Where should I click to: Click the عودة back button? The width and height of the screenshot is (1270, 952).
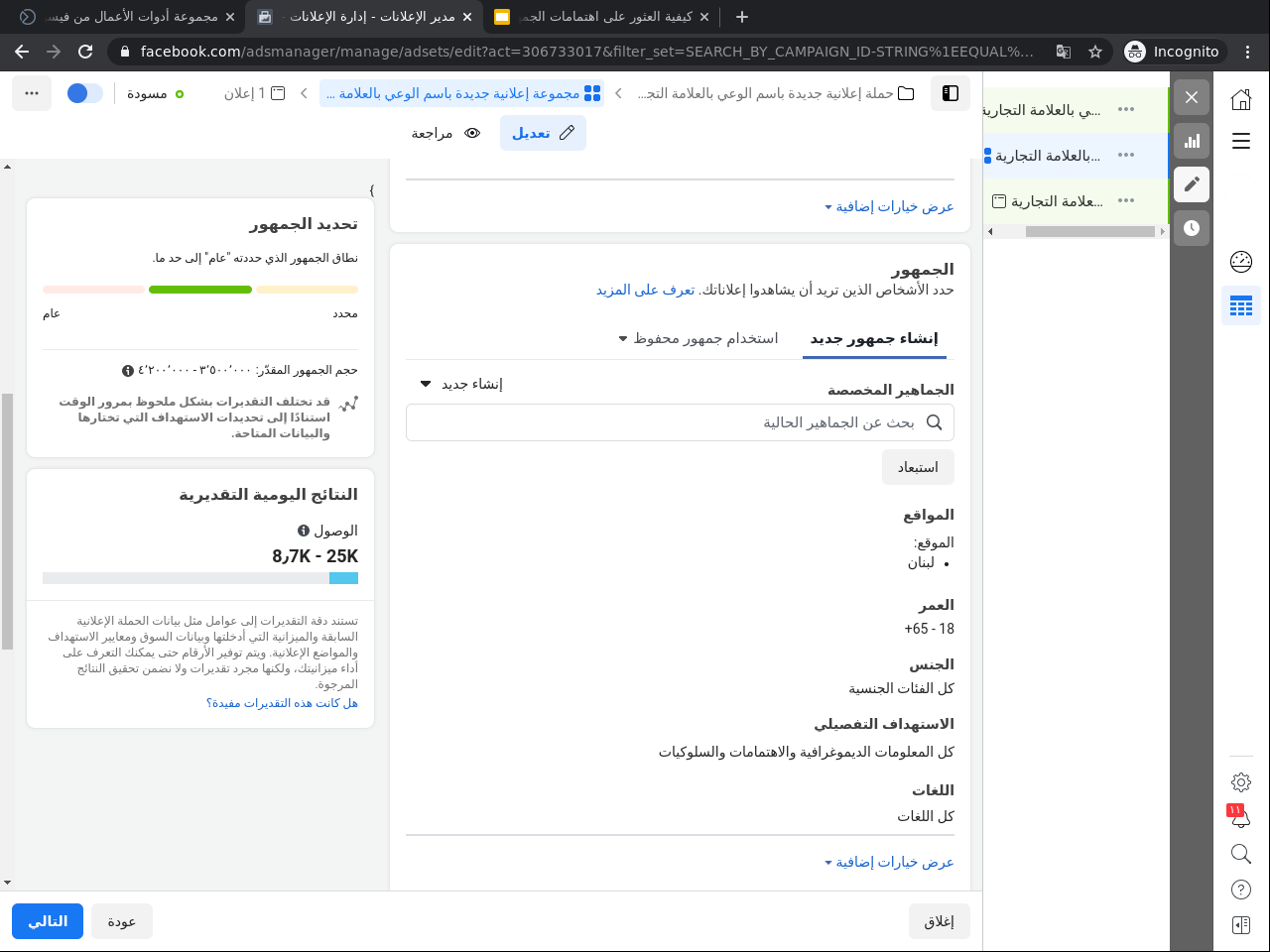click(x=122, y=921)
